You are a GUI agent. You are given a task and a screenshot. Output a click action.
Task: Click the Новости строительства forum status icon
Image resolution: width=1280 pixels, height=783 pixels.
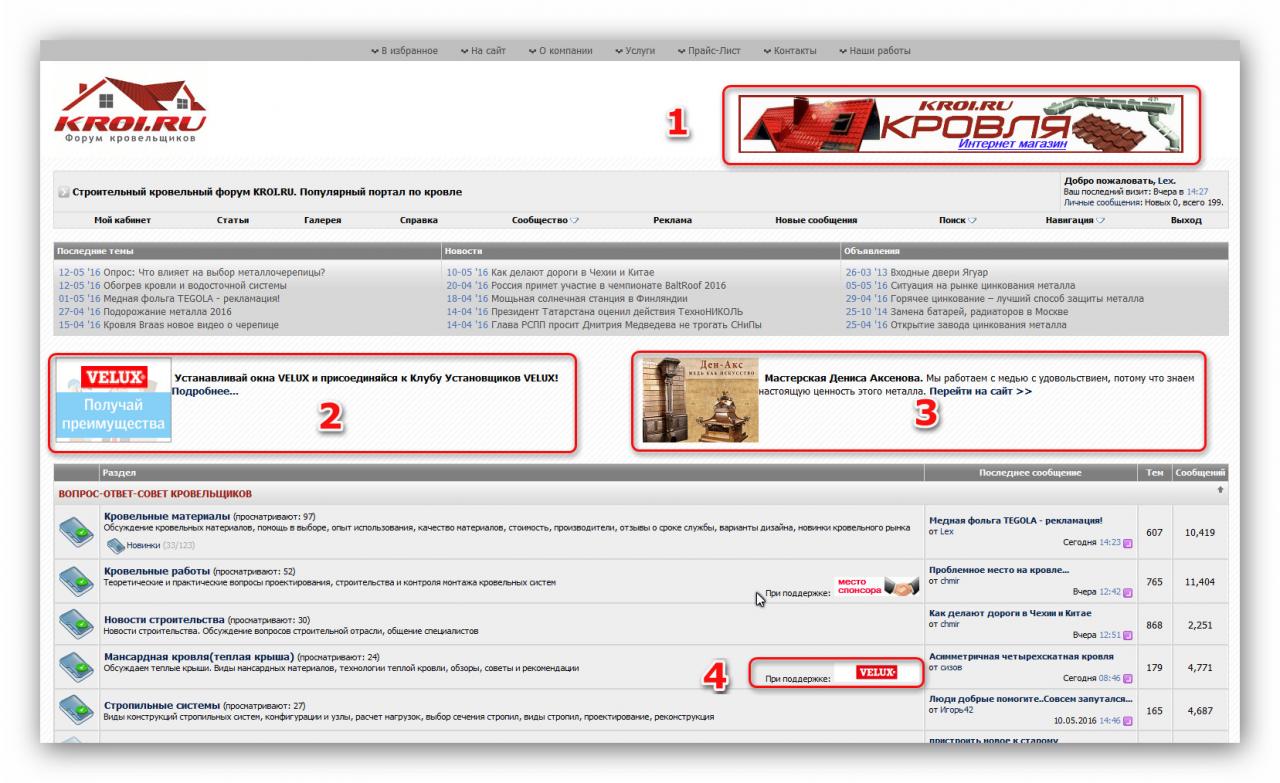click(78, 624)
